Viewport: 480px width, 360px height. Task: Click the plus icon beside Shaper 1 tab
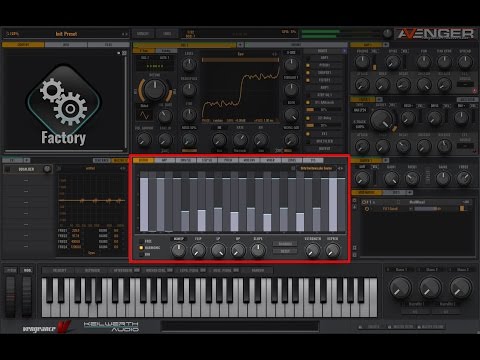386,160
